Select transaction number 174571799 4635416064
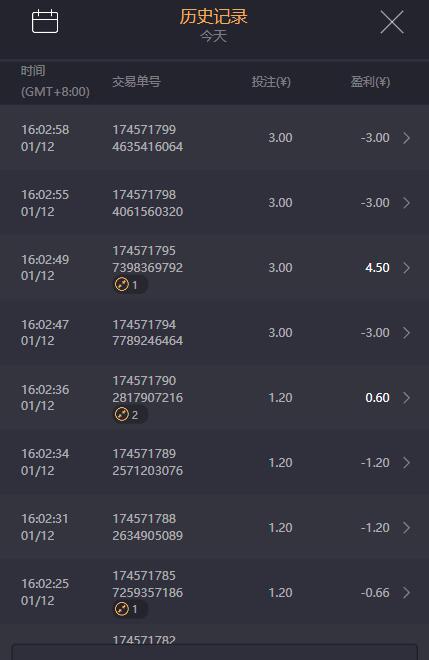Viewport: 429px width, 660px height. [147, 138]
